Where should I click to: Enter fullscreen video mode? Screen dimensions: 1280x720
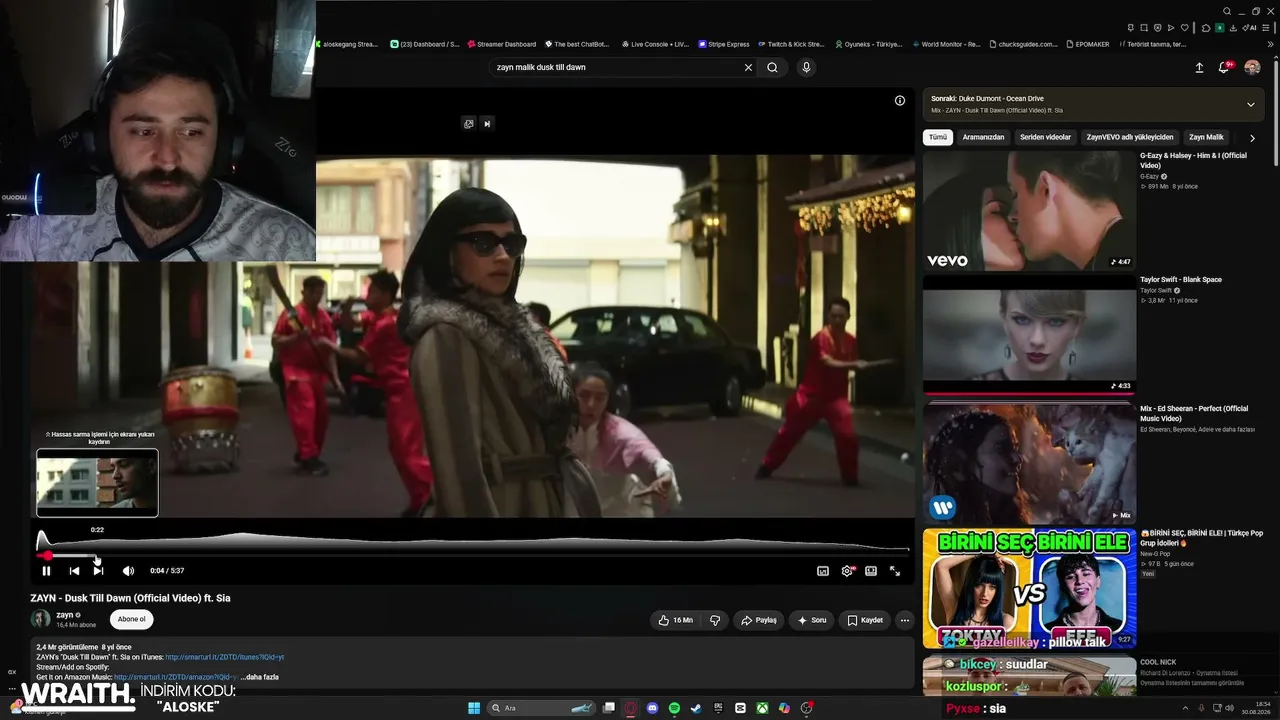[895, 571]
